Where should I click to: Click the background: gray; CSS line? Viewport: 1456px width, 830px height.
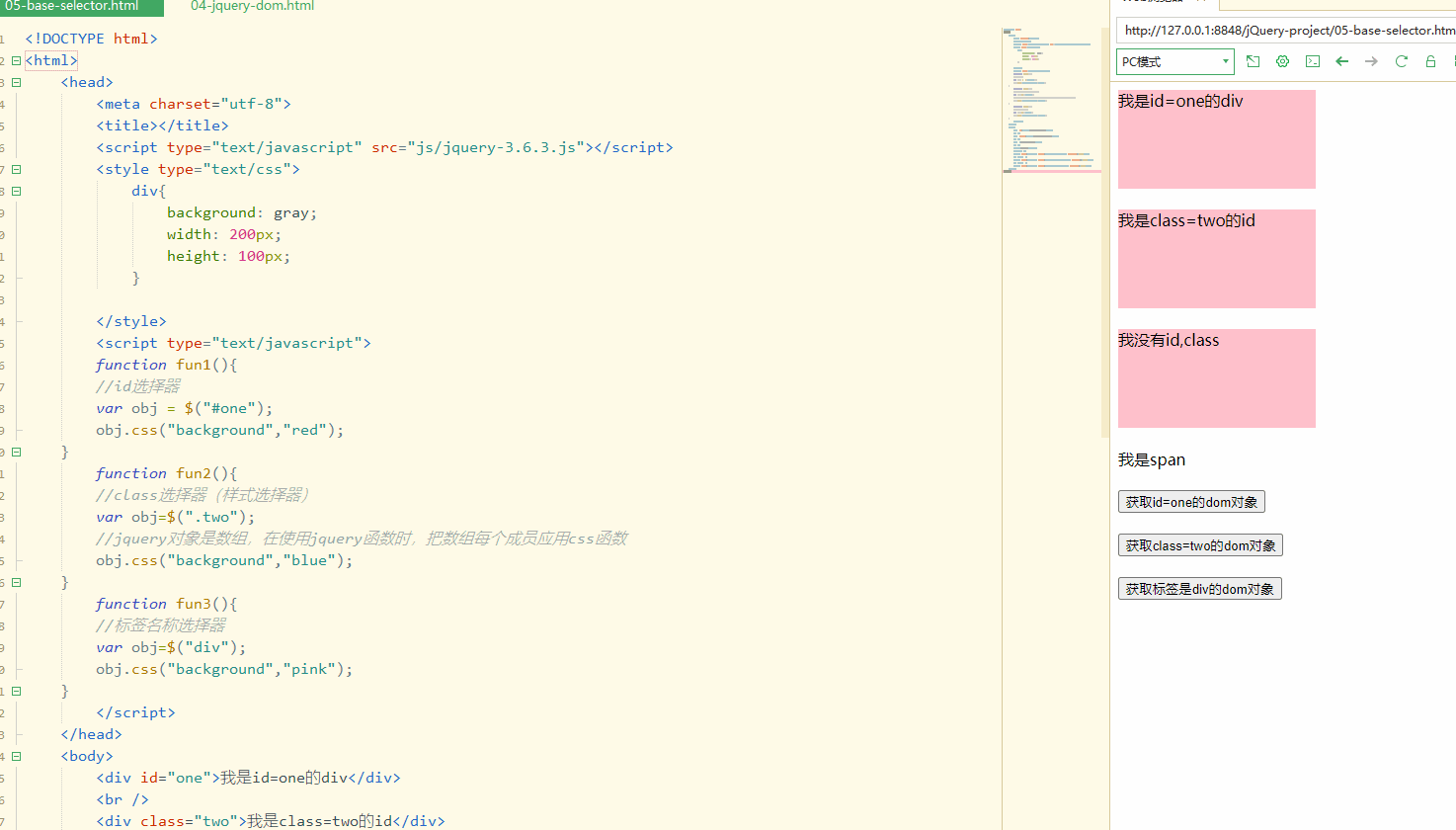242,212
